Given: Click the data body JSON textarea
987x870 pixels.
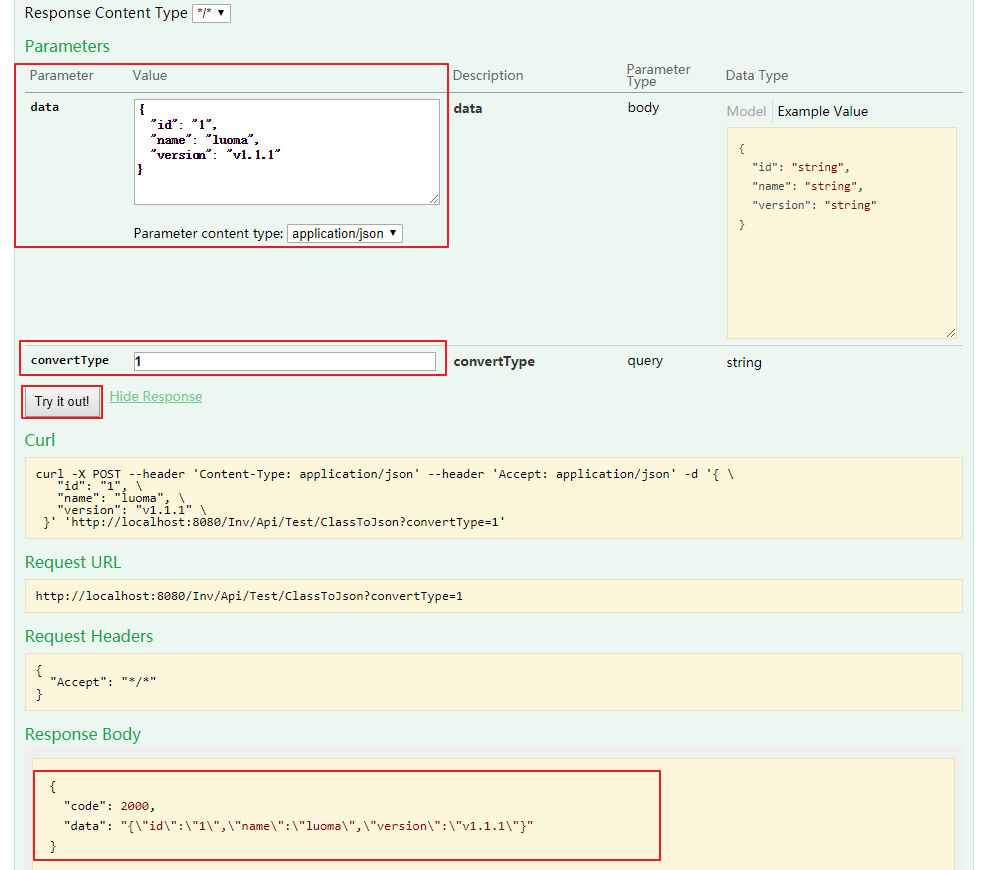Looking at the screenshot, I should coord(286,152).
